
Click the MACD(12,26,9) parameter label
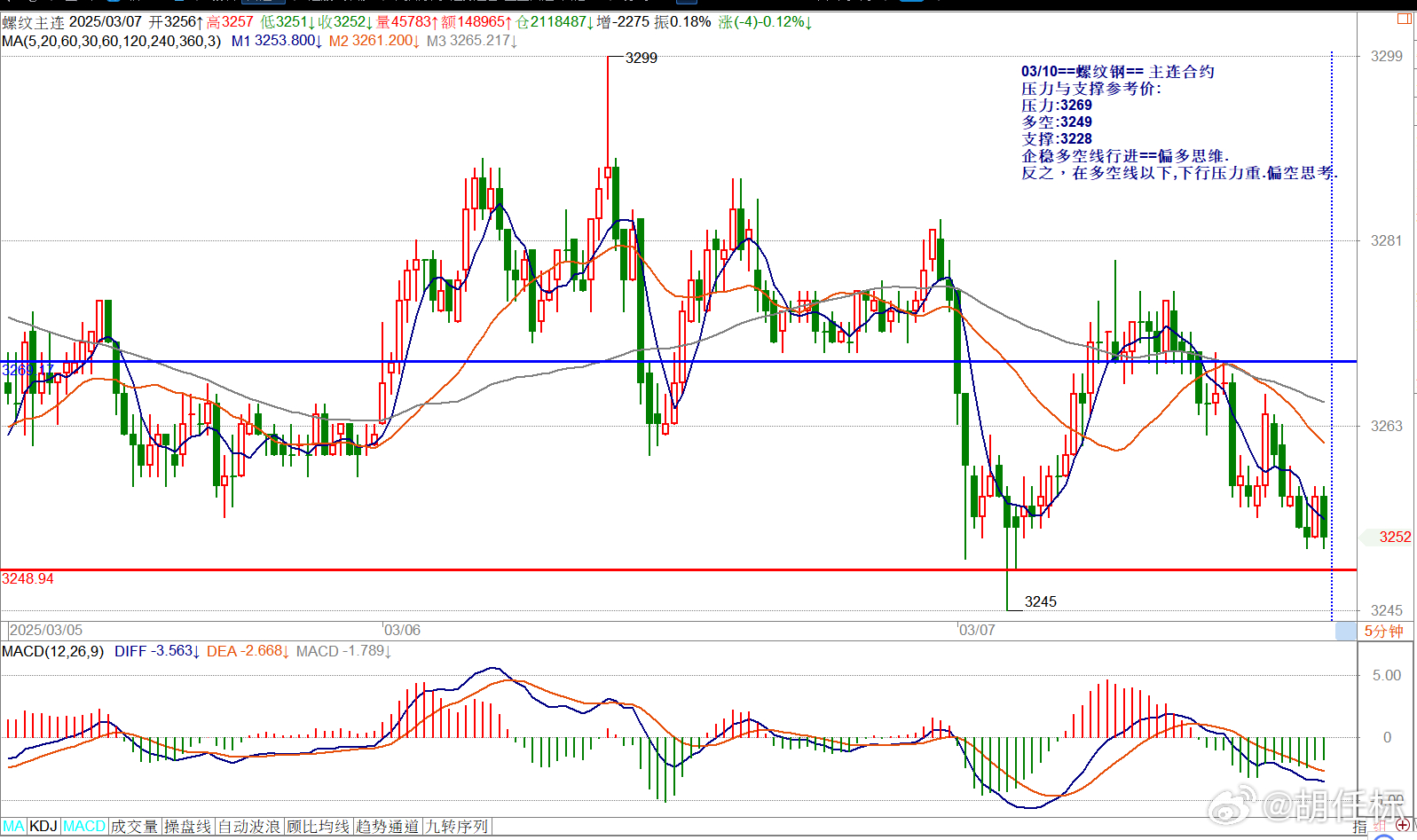pos(53,651)
